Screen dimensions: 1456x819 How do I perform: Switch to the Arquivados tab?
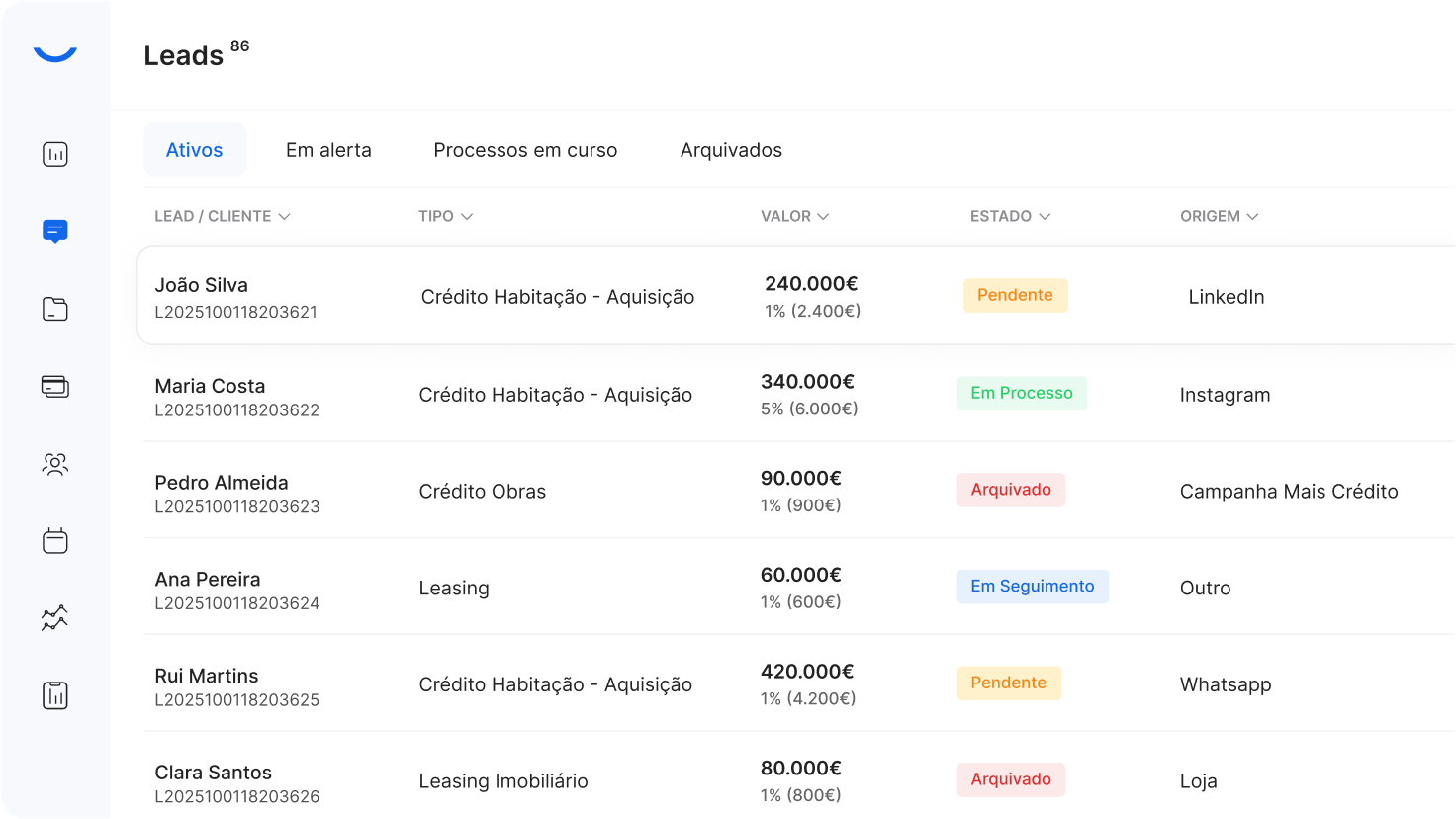tap(731, 150)
